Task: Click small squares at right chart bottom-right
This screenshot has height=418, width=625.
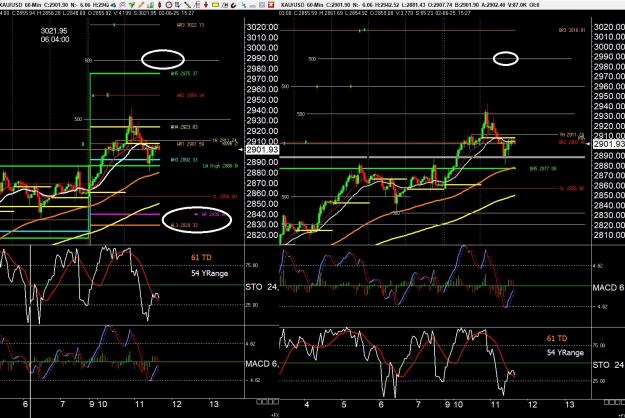Action: [615, 402]
